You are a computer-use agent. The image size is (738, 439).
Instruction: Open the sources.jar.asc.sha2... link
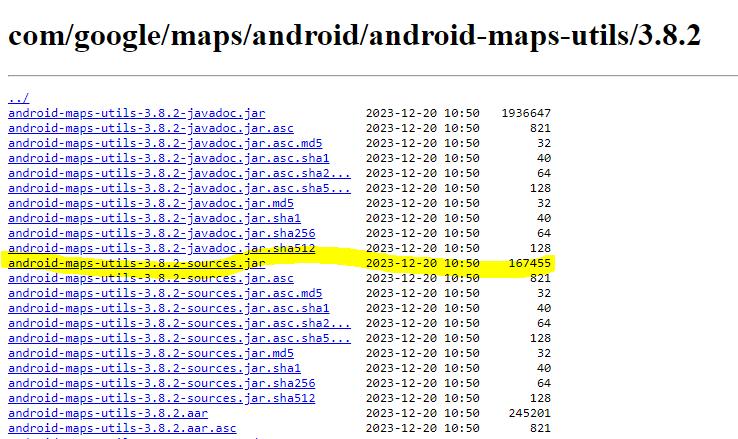(179, 324)
